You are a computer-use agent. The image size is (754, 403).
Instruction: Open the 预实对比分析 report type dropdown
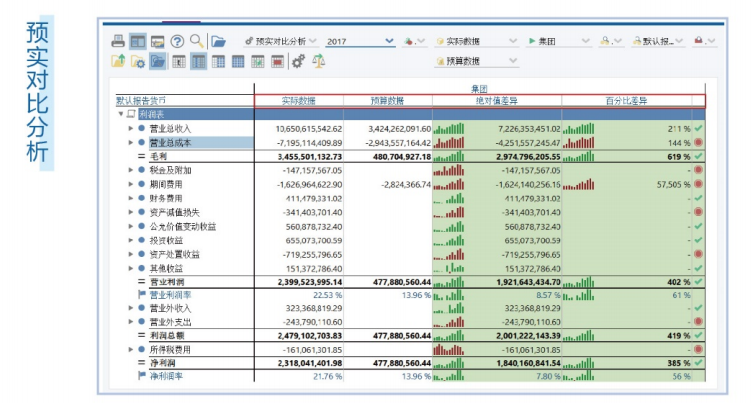(280, 41)
